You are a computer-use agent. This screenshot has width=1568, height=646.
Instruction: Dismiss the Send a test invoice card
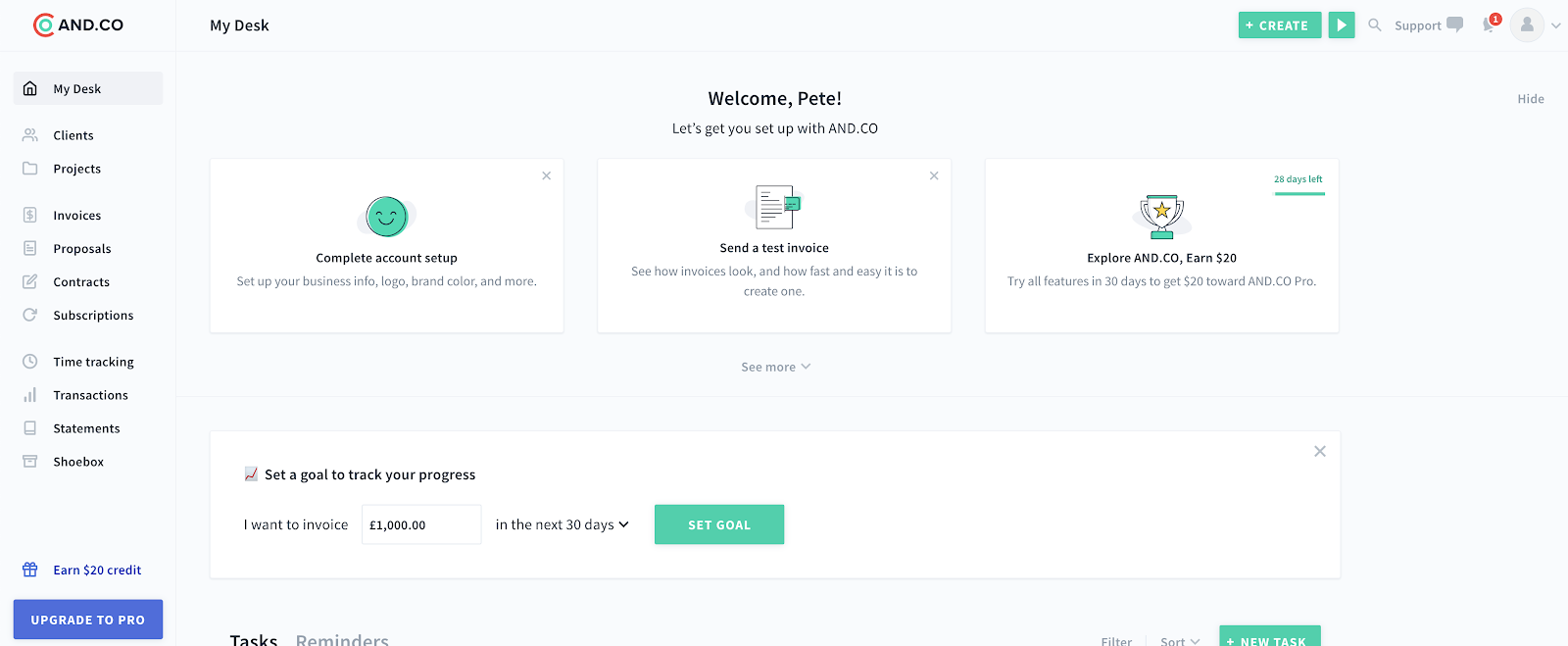[934, 175]
